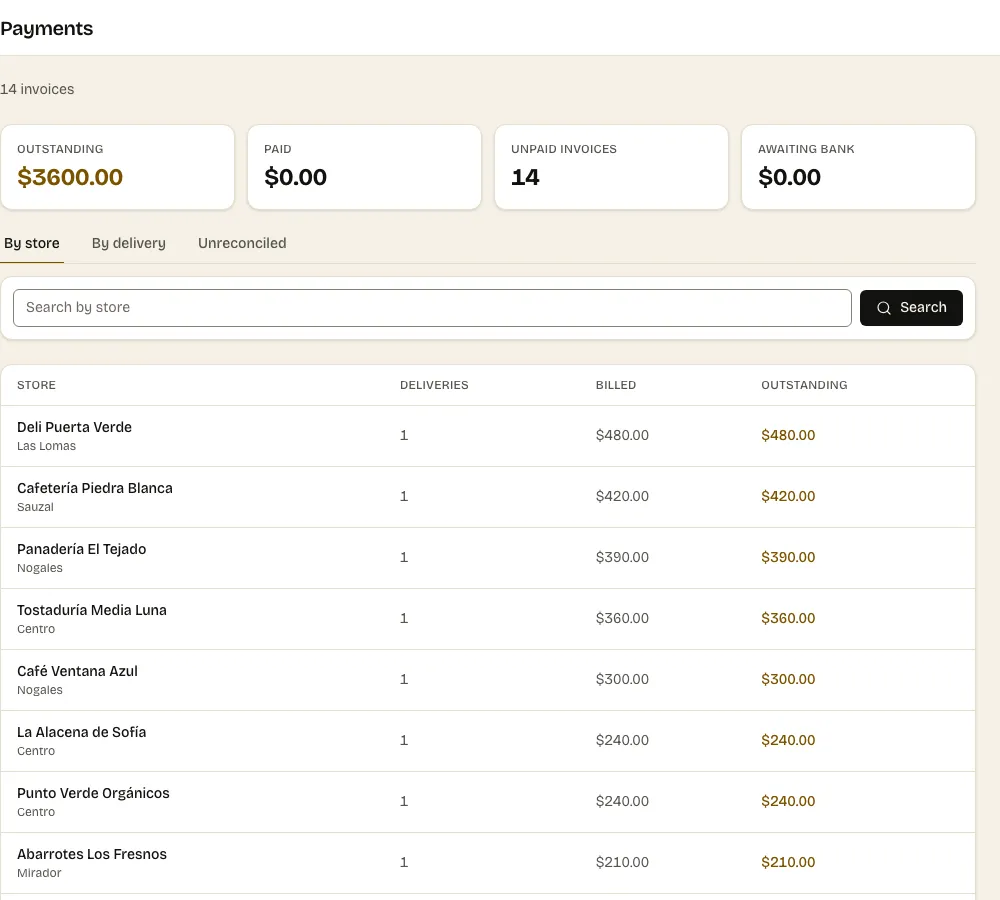The image size is (1000, 900).
Task: Open the Punto Verde Orgánicos store row
Action: [x=488, y=802]
